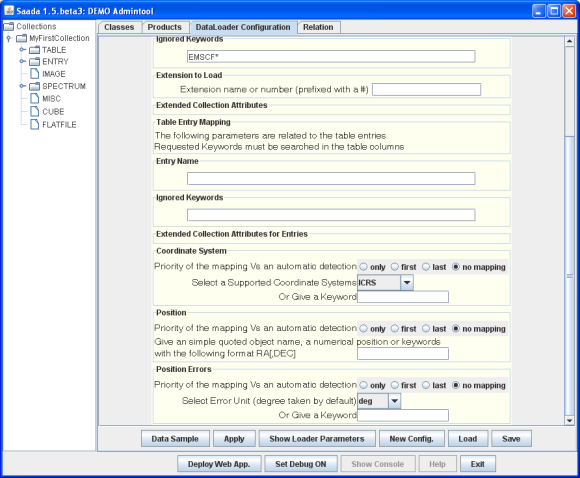
Task: Click the MISC document icon
Action: 35,98
